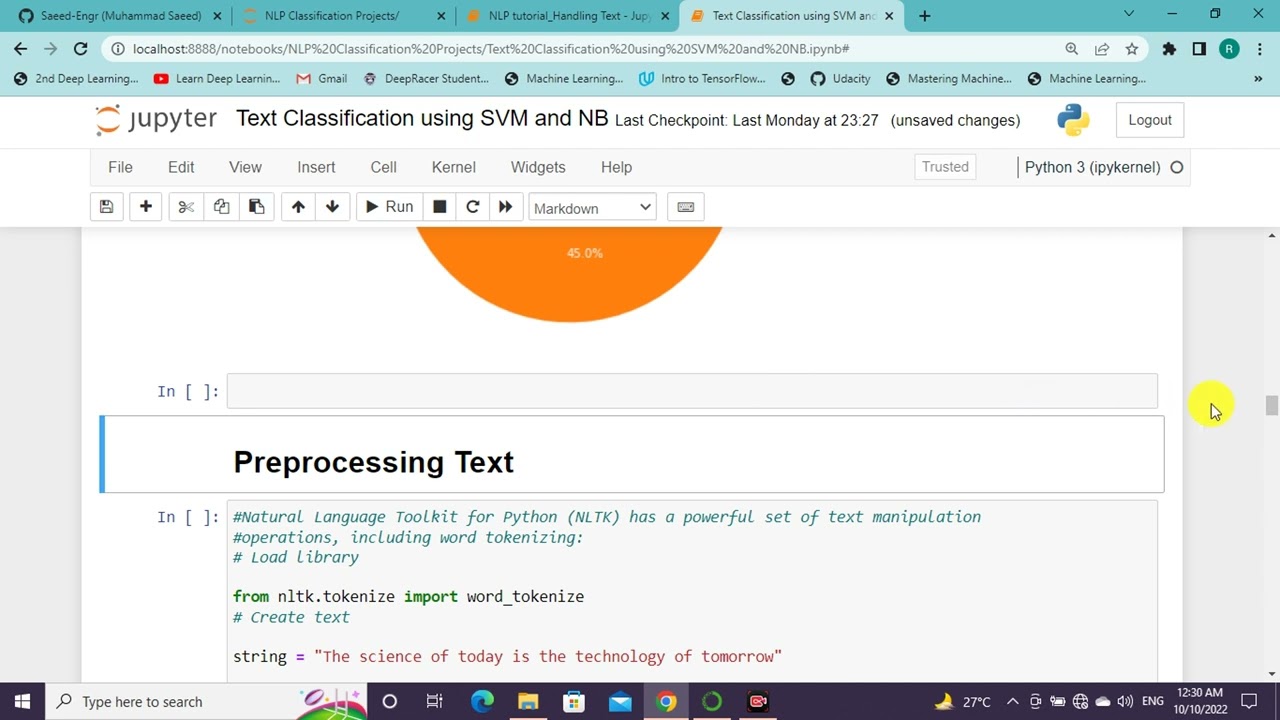Move selected cell up arrow
The height and width of the screenshot is (720, 1280).
[x=298, y=207]
